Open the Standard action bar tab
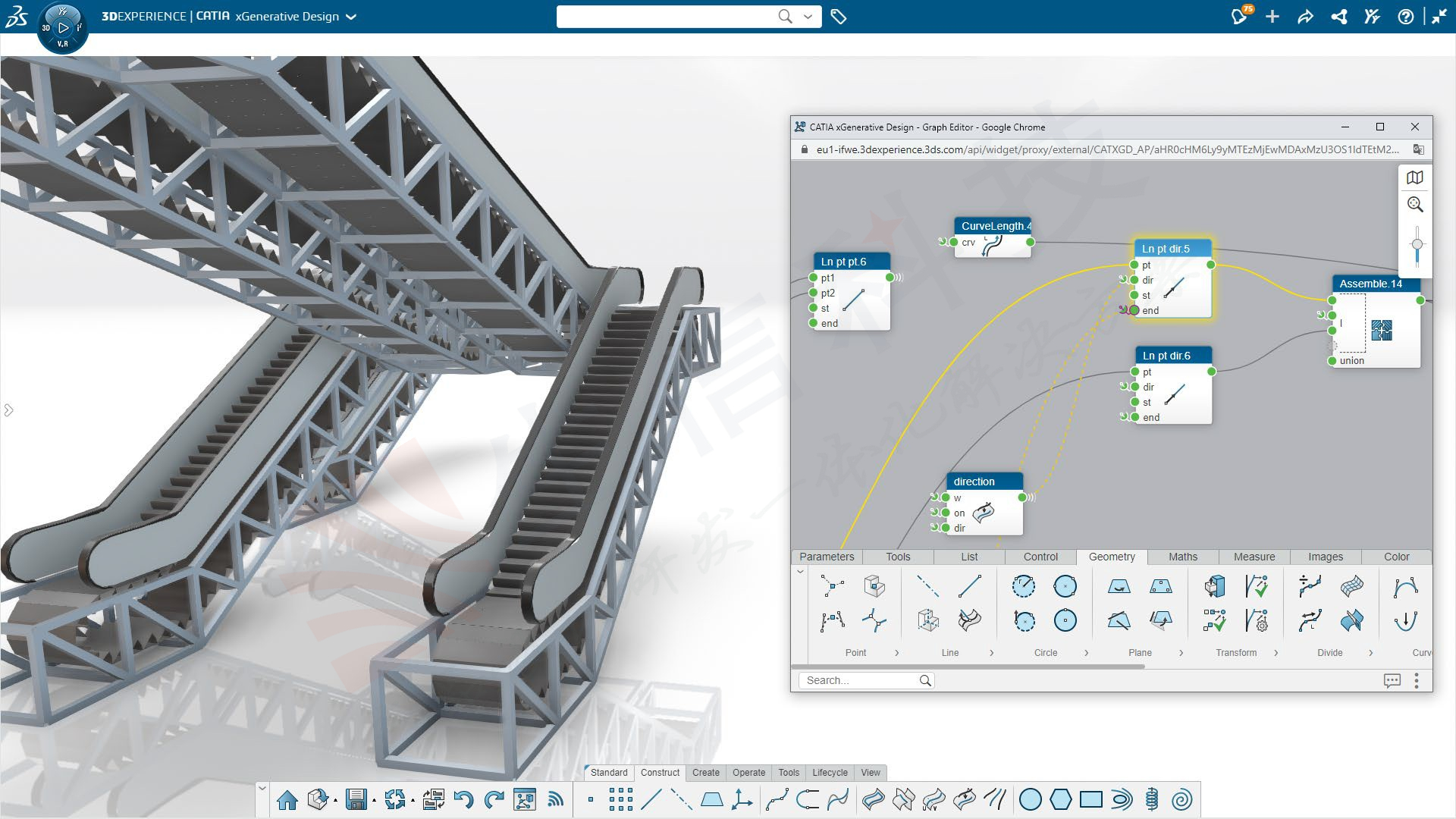The height and width of the screenshot is (819, 1456). pyautogui.click(x=609, y=773)
